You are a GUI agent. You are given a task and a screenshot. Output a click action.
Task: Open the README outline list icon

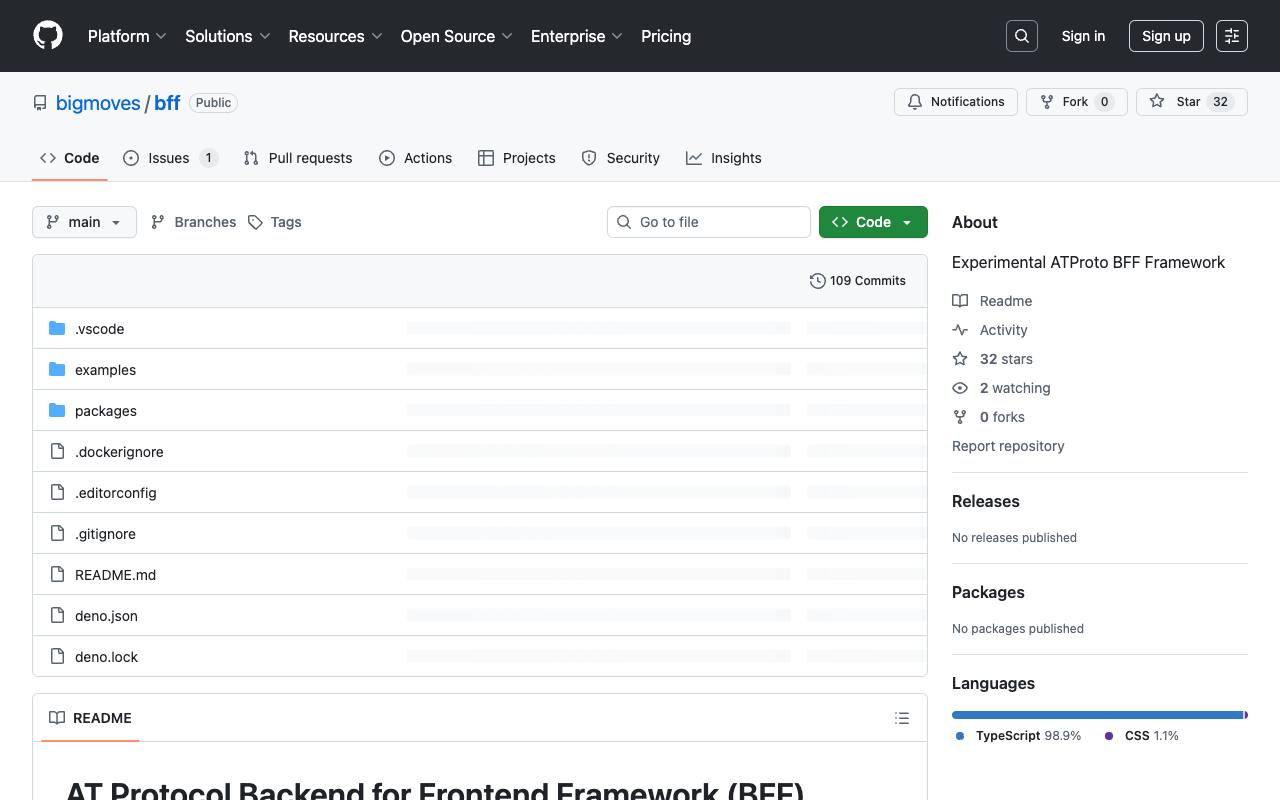click(x=902, y=718)
